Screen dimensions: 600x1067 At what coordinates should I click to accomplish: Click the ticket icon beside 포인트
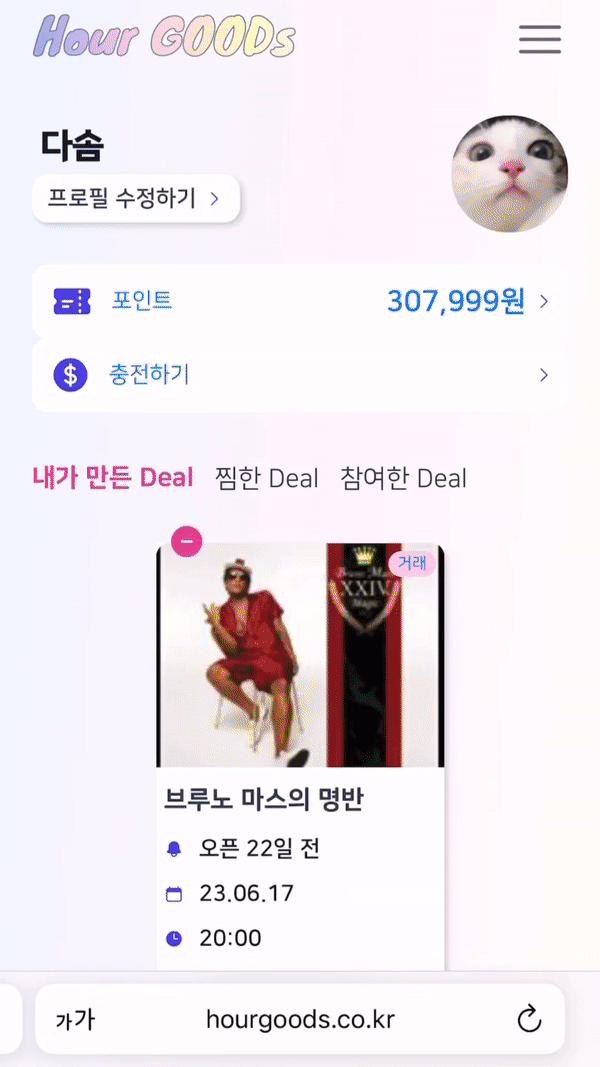coord(71,301)
